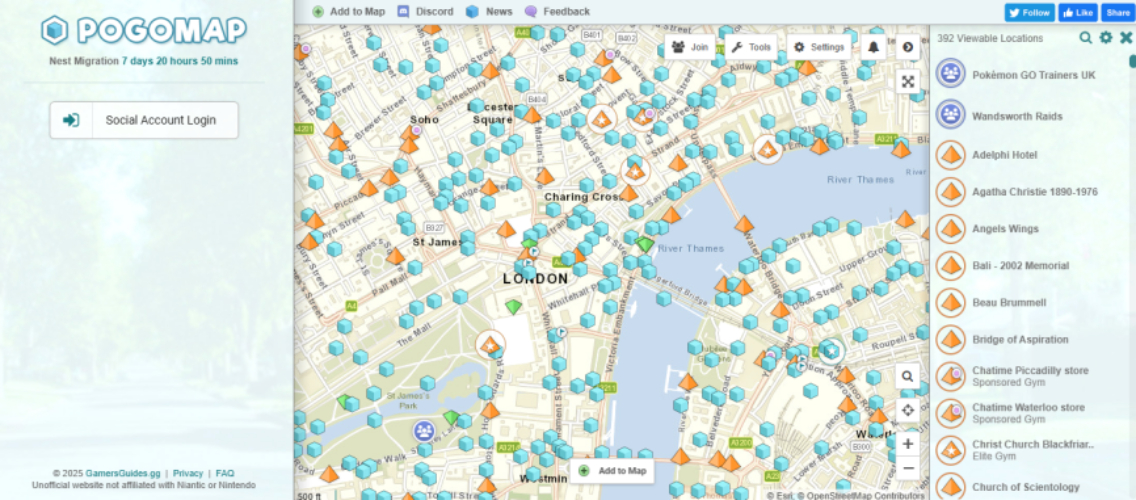Select Christ Church Blackfriar.. elite gym
The image size is (1136, 500).
click(1033, 450)
